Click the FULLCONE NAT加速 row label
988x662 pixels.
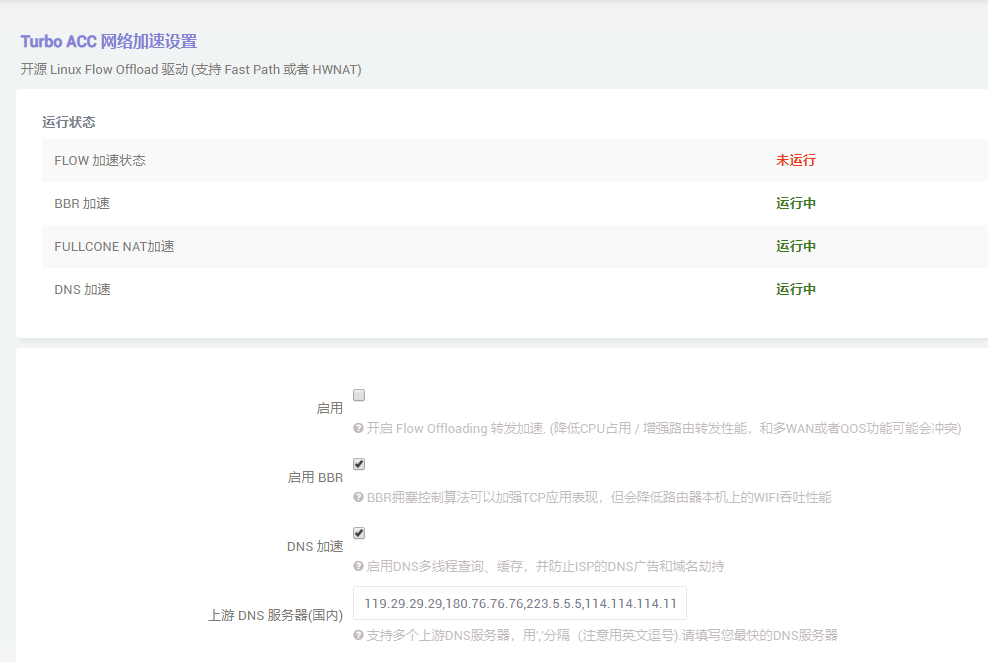[x=114, y=246]
